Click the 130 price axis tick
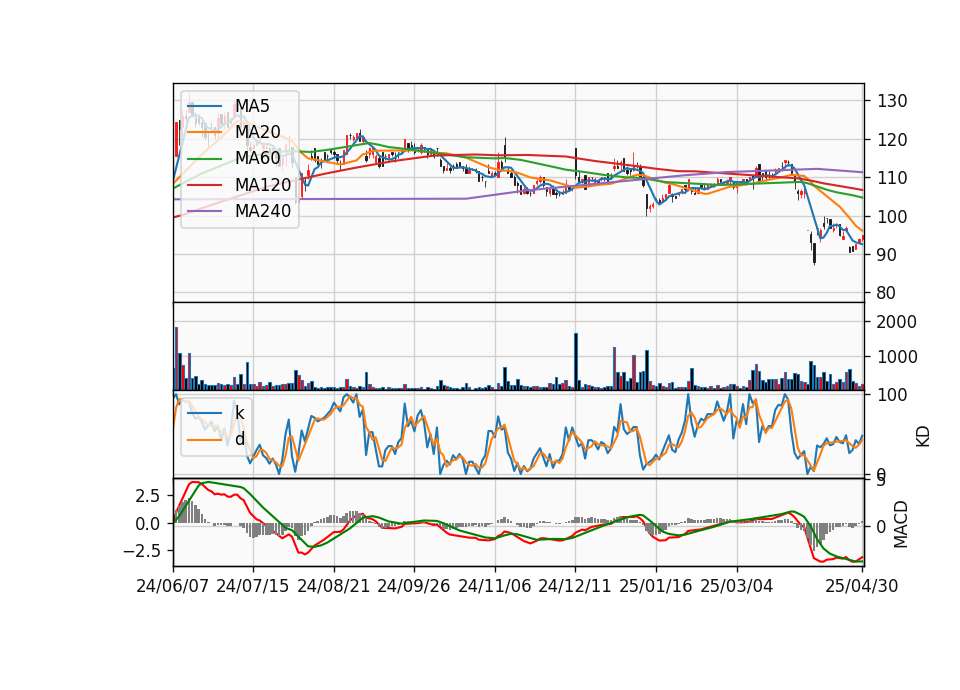The width and height of the screenshot is (960, 690). 892,101
